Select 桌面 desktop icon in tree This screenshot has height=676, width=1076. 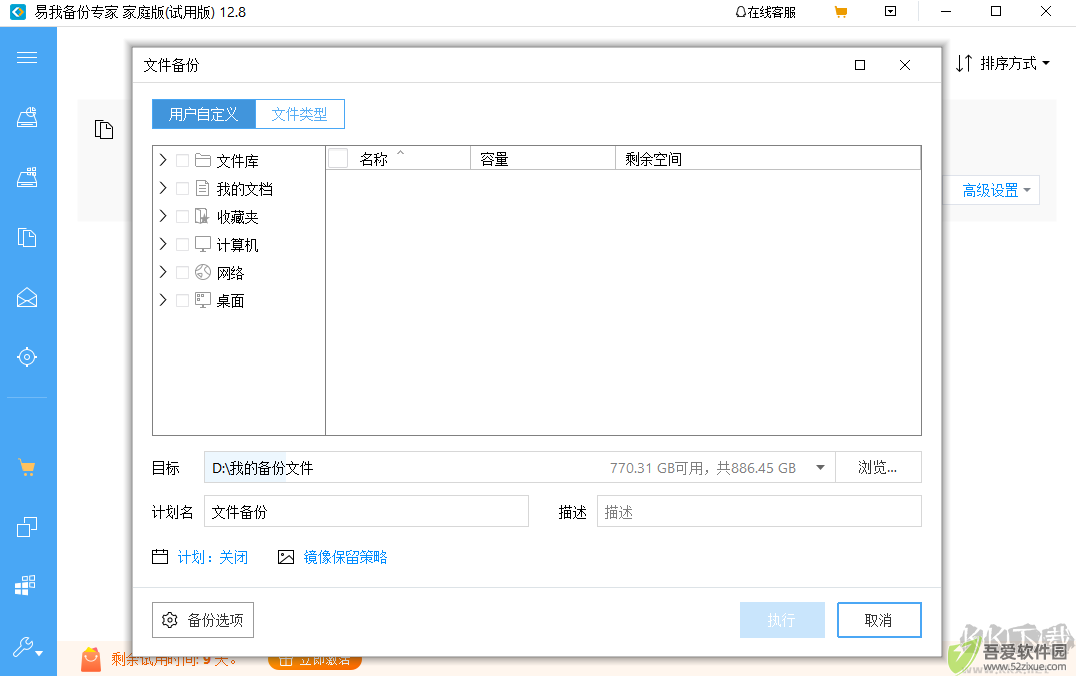pyautogui.click(x=202, y=300)
